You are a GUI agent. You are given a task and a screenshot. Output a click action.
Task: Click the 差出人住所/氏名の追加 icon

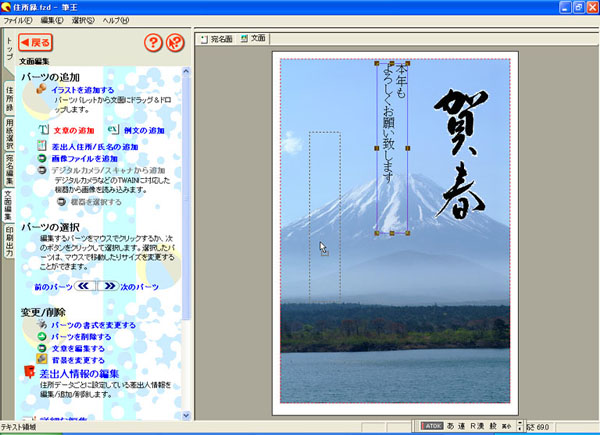[43, 146]
